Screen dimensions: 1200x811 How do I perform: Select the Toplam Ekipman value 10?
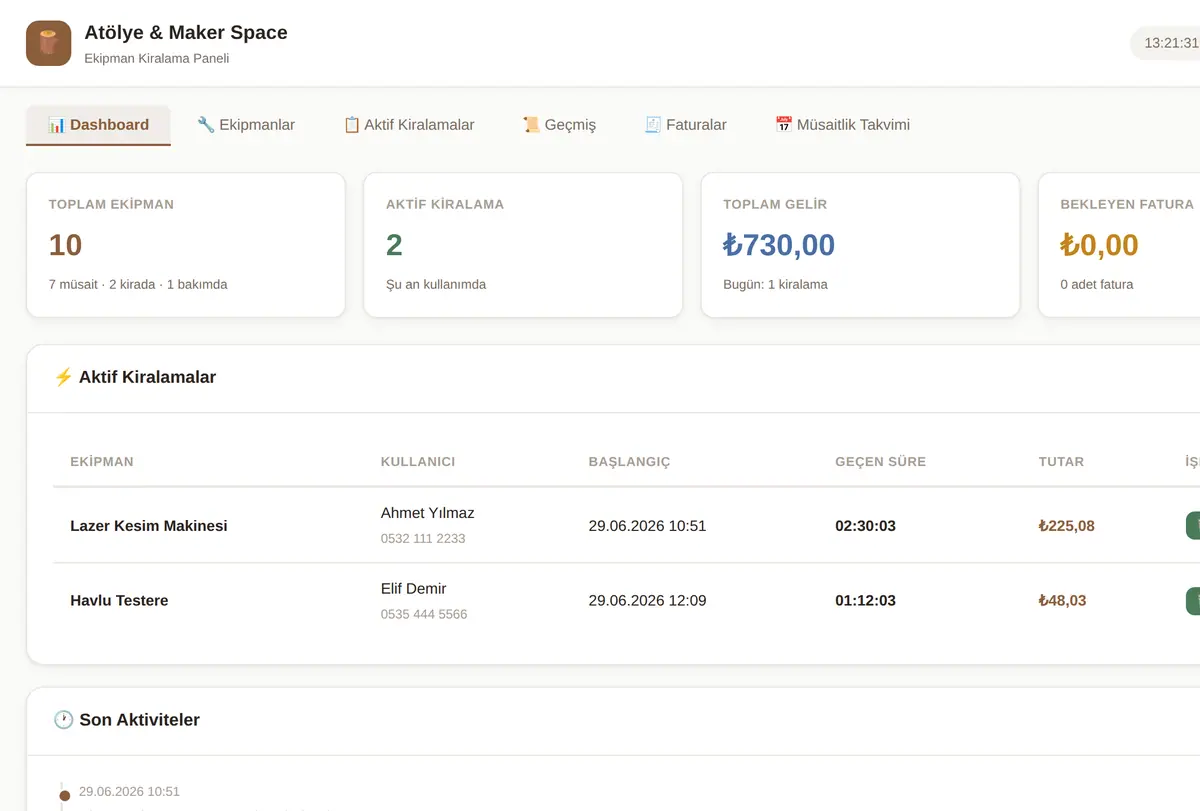(65, 245)
